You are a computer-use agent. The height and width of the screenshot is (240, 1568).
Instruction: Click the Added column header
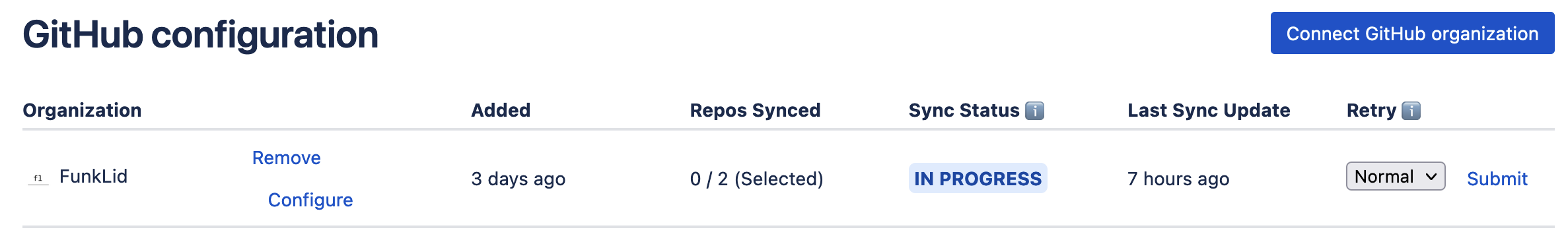(x=501, y=110)
